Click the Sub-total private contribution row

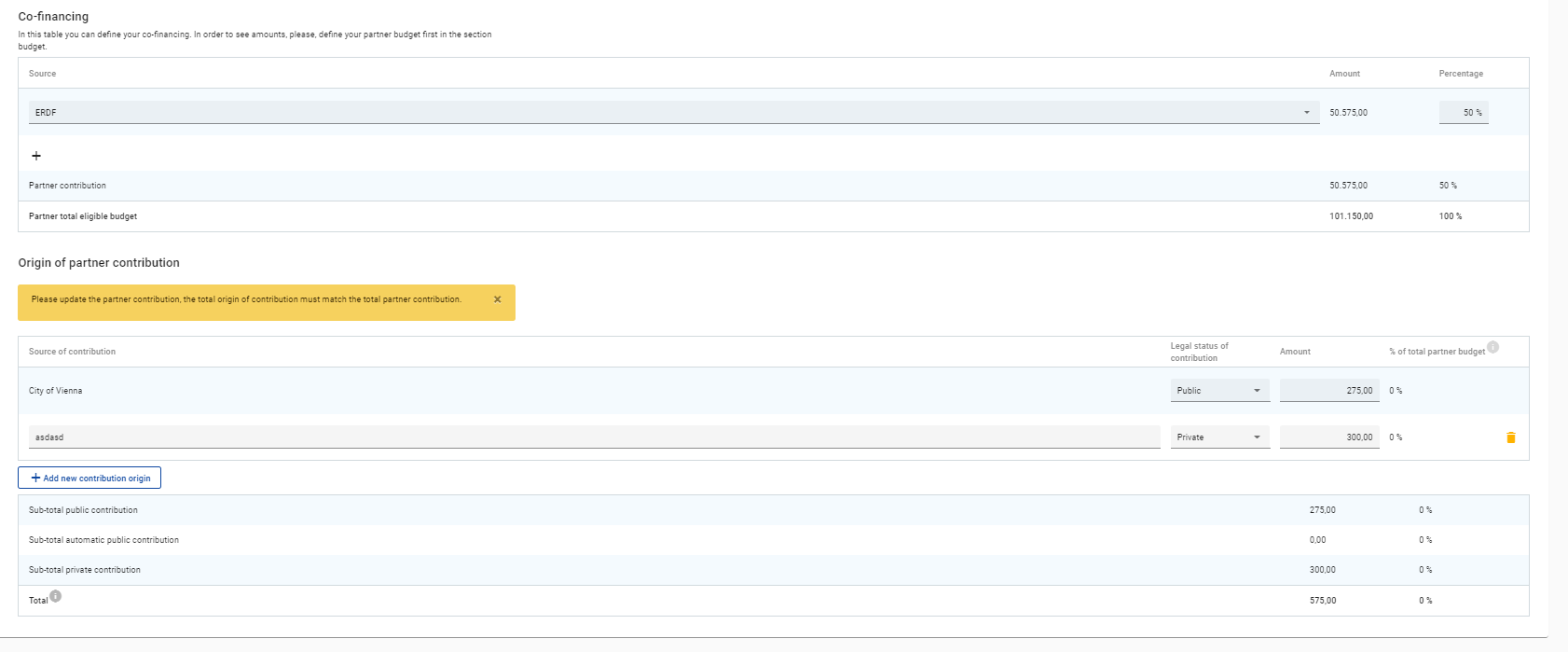pyautogui.click(x=85, y=570)
